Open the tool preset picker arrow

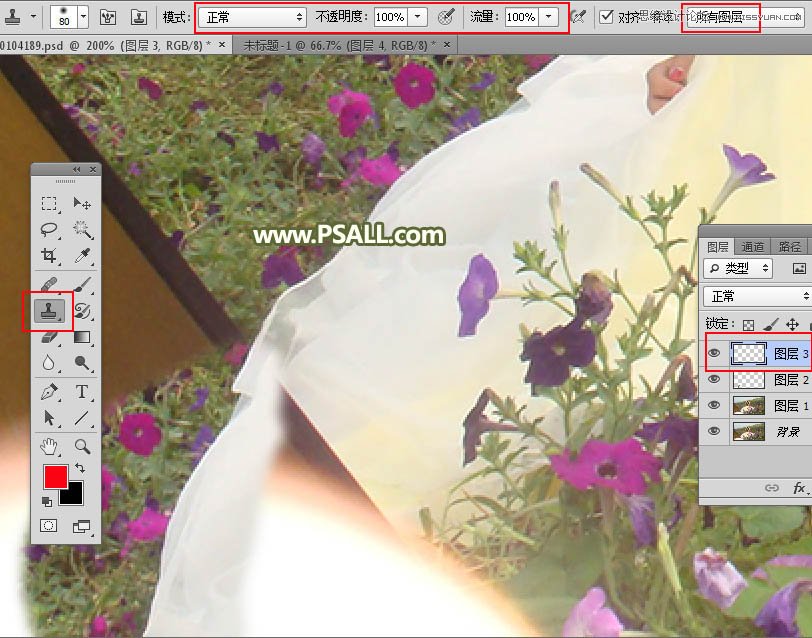(34, 17)
